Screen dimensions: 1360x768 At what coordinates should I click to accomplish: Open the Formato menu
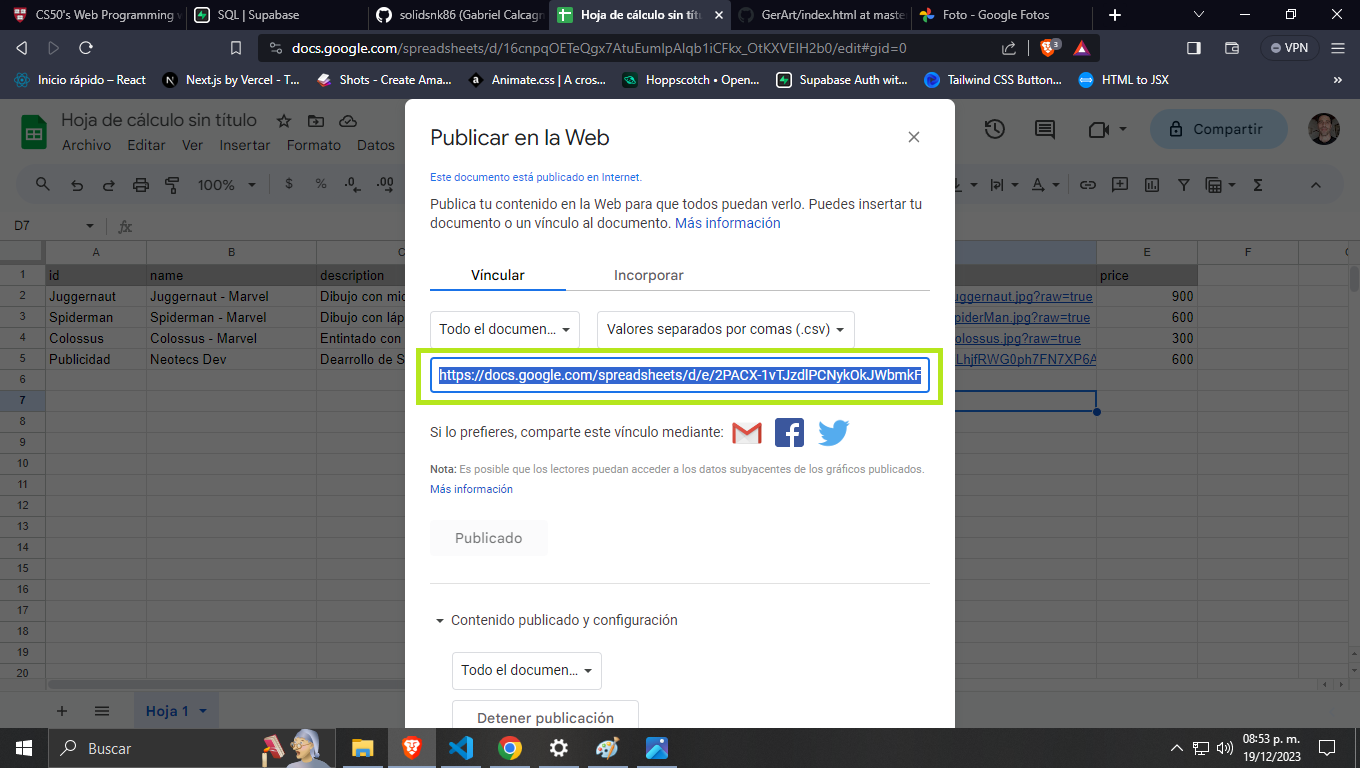pos(314,145)
